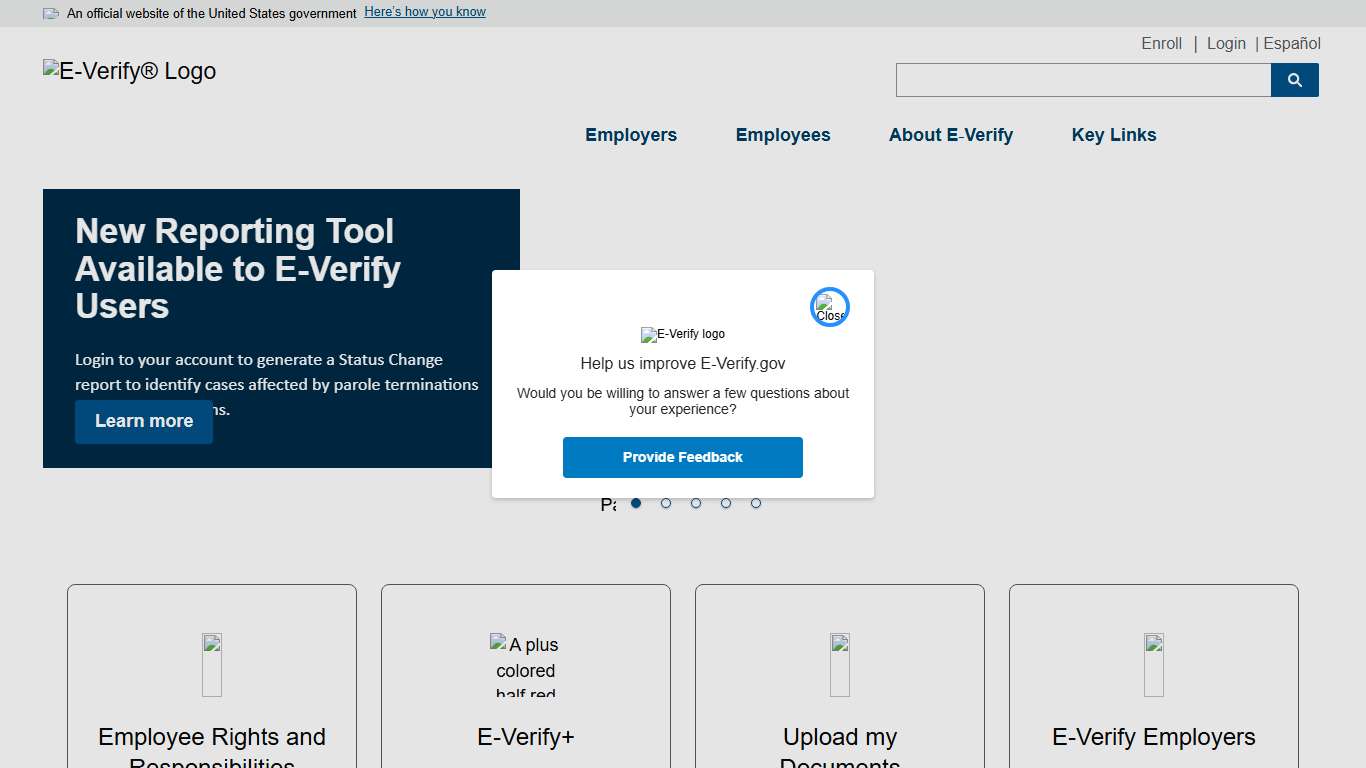Open the About E-Verify navigation menu
This screenshot has width=1366, height=768.
[x=951, y=135]
